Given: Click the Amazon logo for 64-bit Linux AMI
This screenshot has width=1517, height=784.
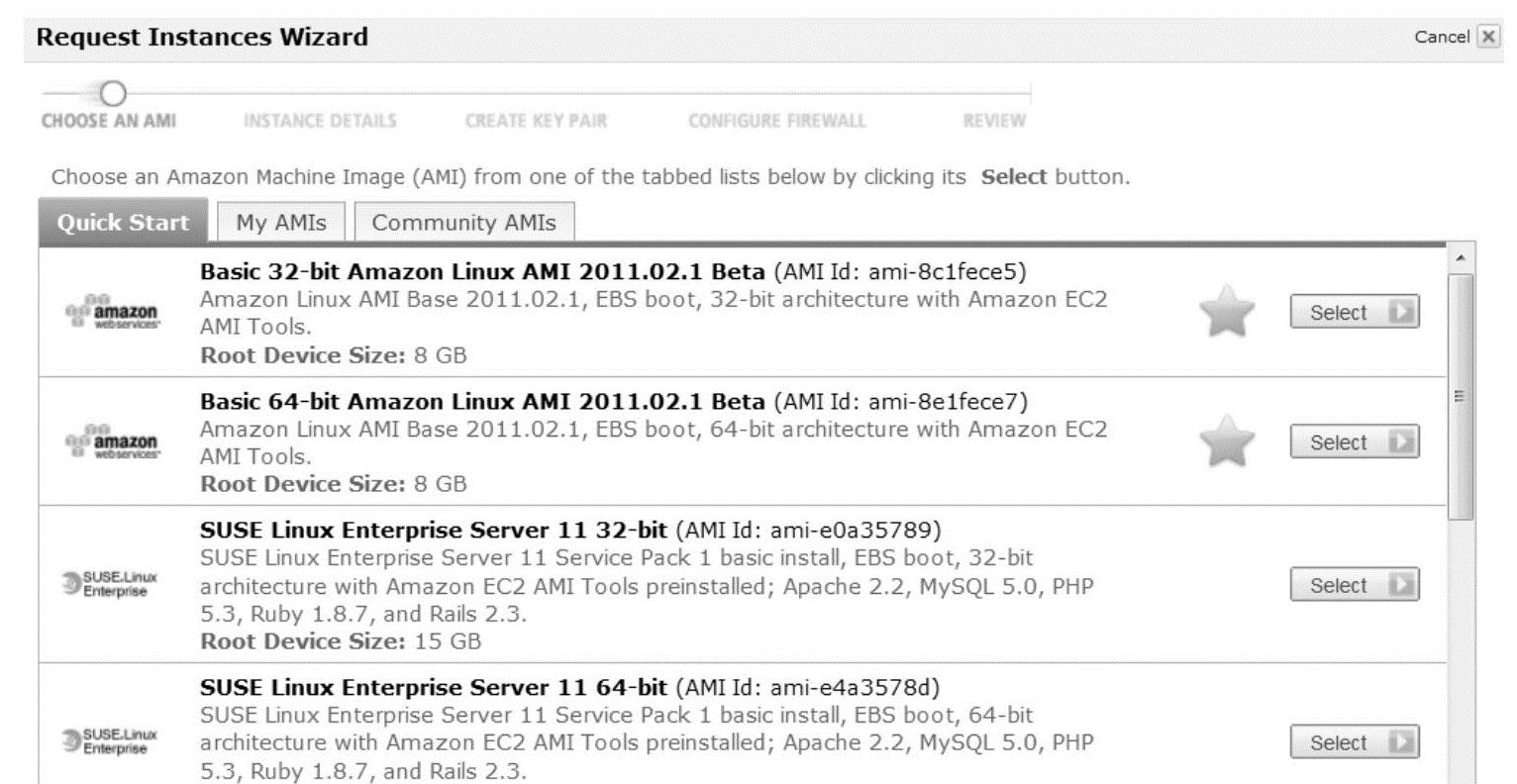Looking at the screenshot, I should [x=110, y=441].
